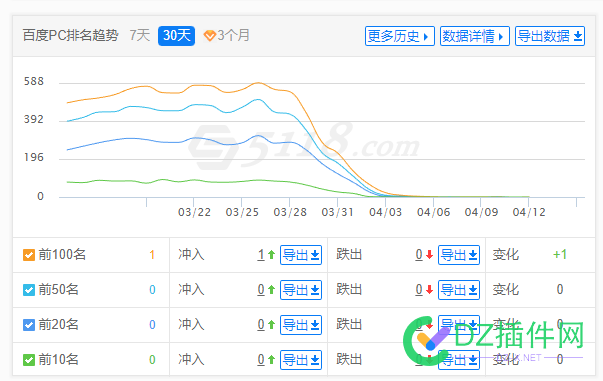This screenshot has width=603, height=381.
Task: Click green up arrow in 前50名 冲入 cell
Action: coord(272,289)
